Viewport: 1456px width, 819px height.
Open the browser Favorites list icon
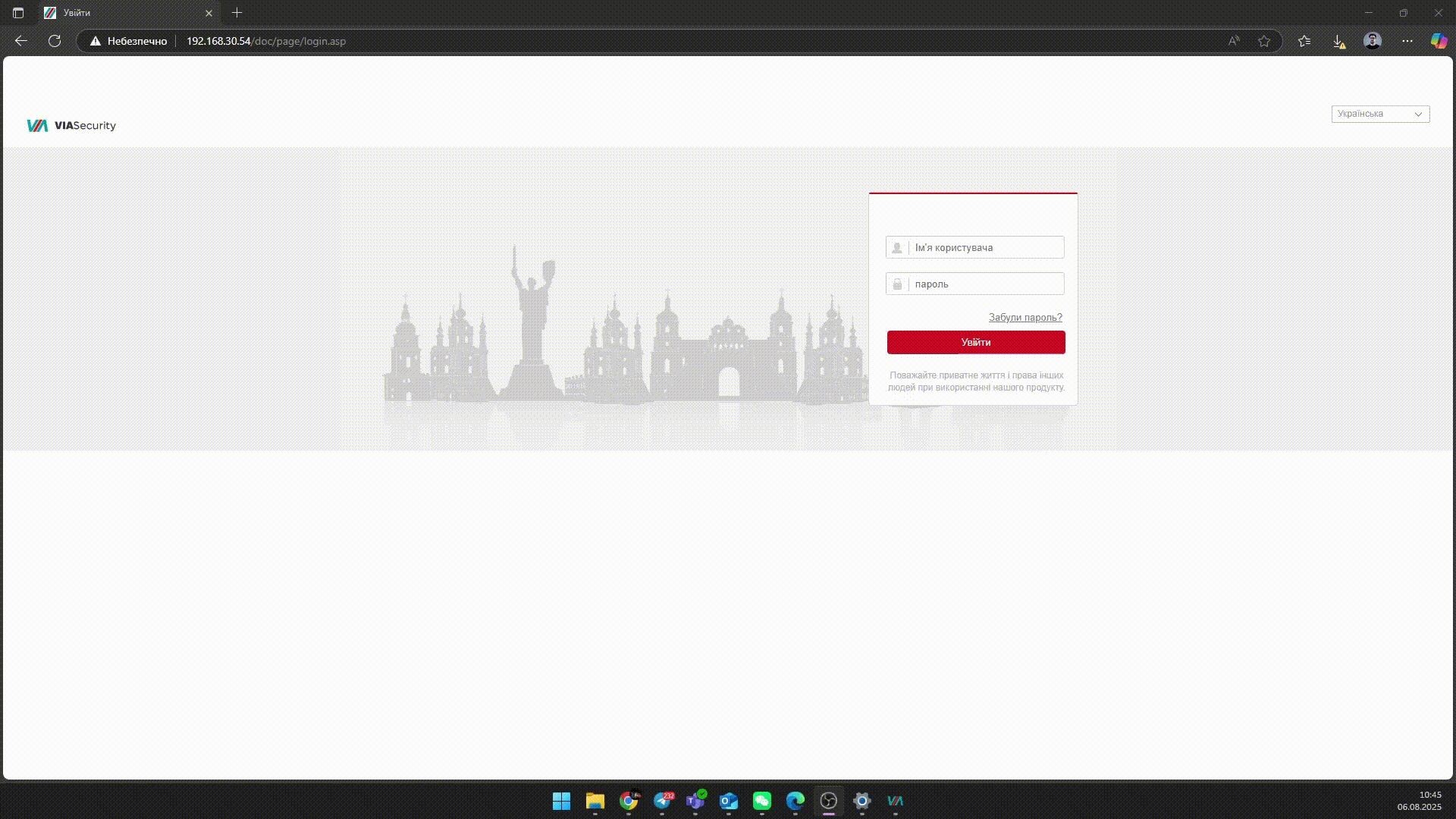click(1304, 41)
